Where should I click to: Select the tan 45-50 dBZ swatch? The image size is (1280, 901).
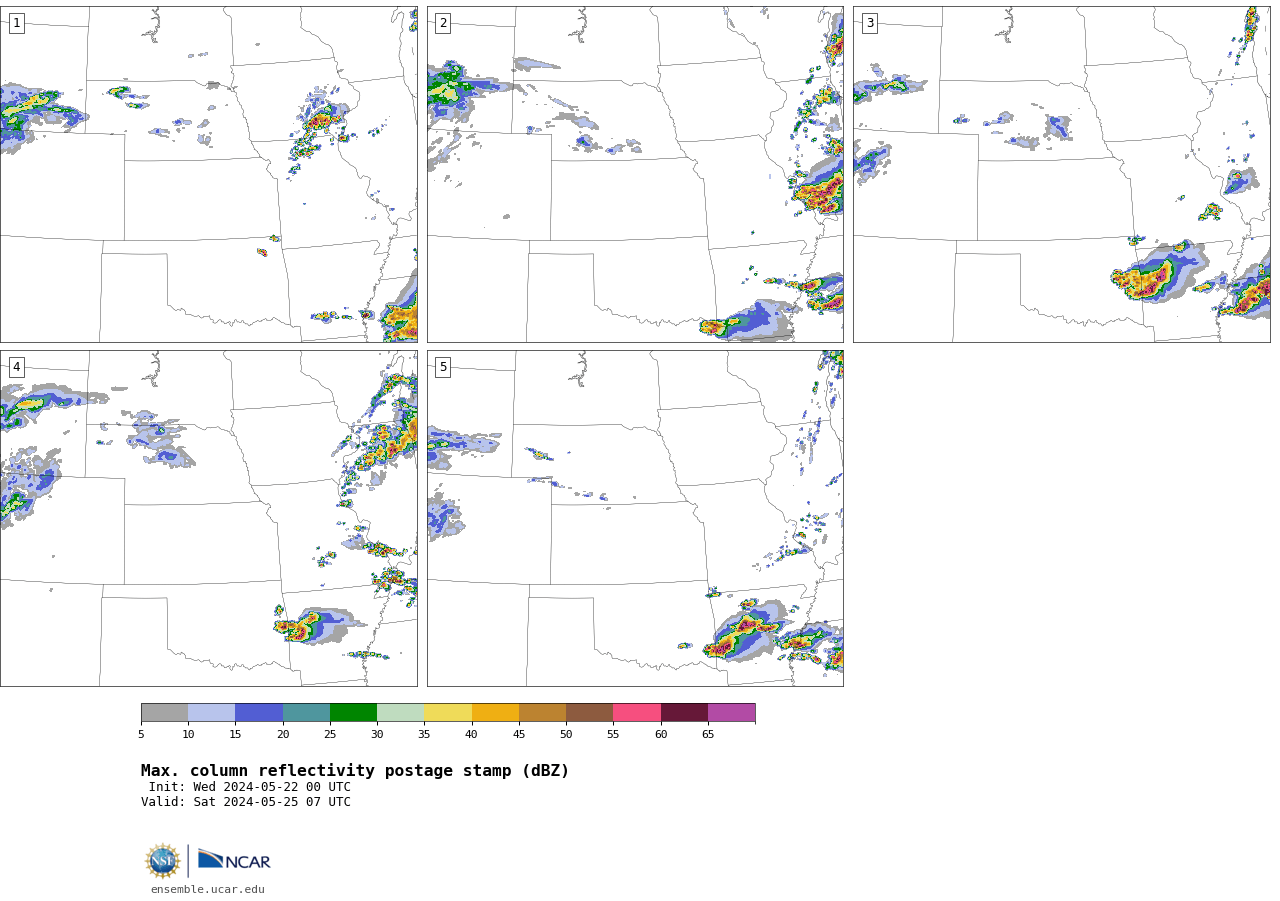(543, 713)
